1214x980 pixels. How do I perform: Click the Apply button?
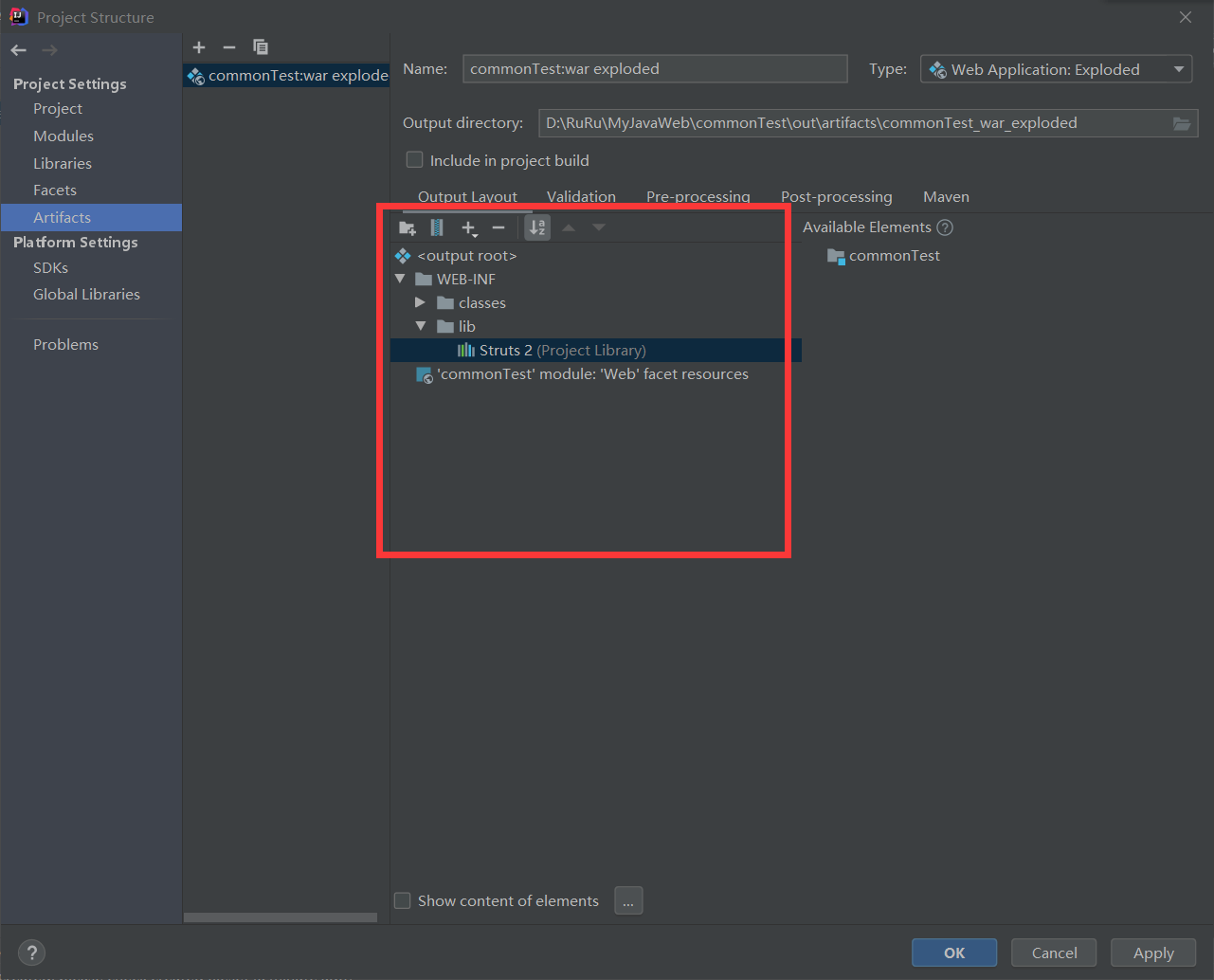coord(1153,953)
